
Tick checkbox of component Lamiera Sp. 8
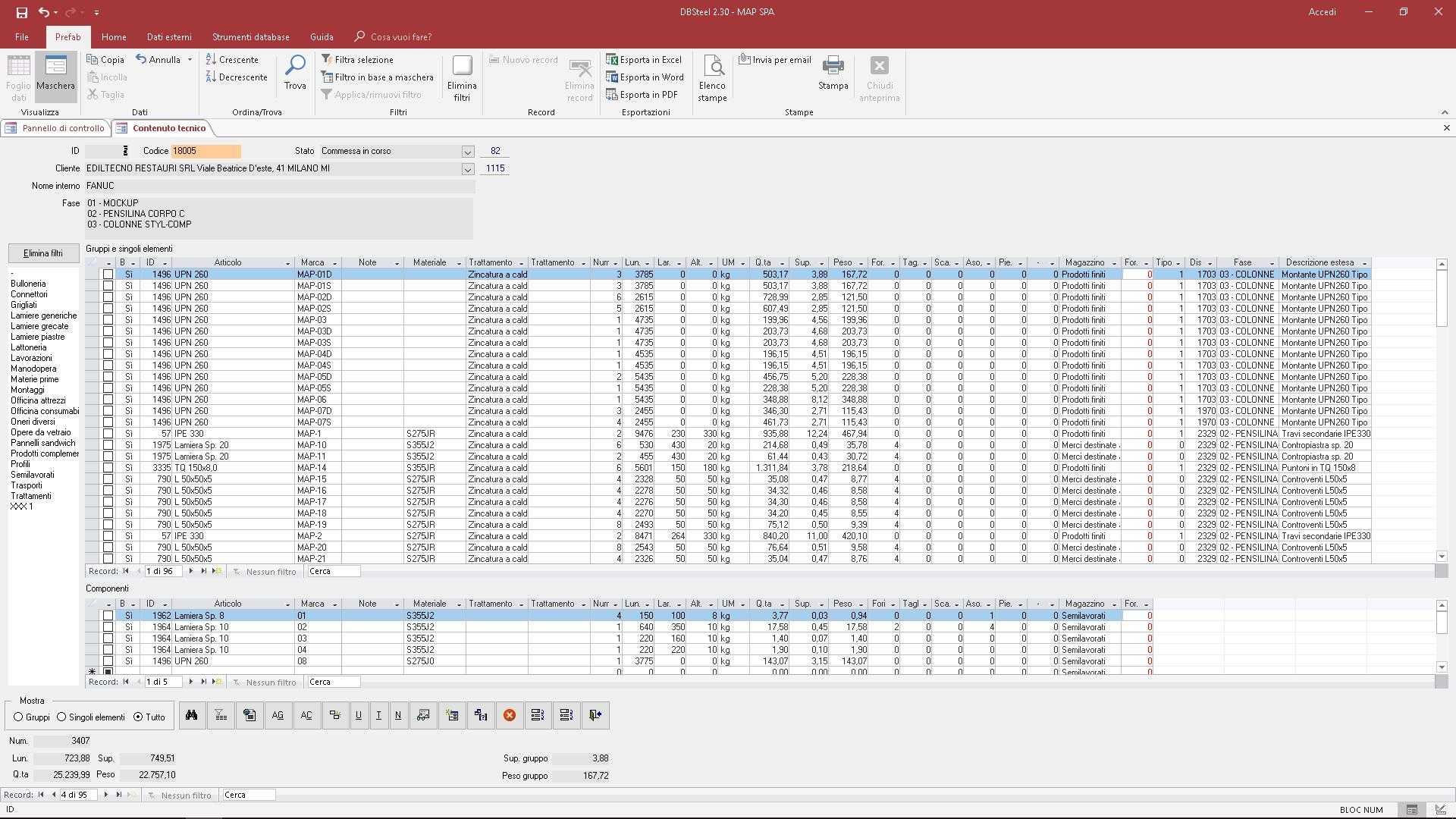pos(108,616)
